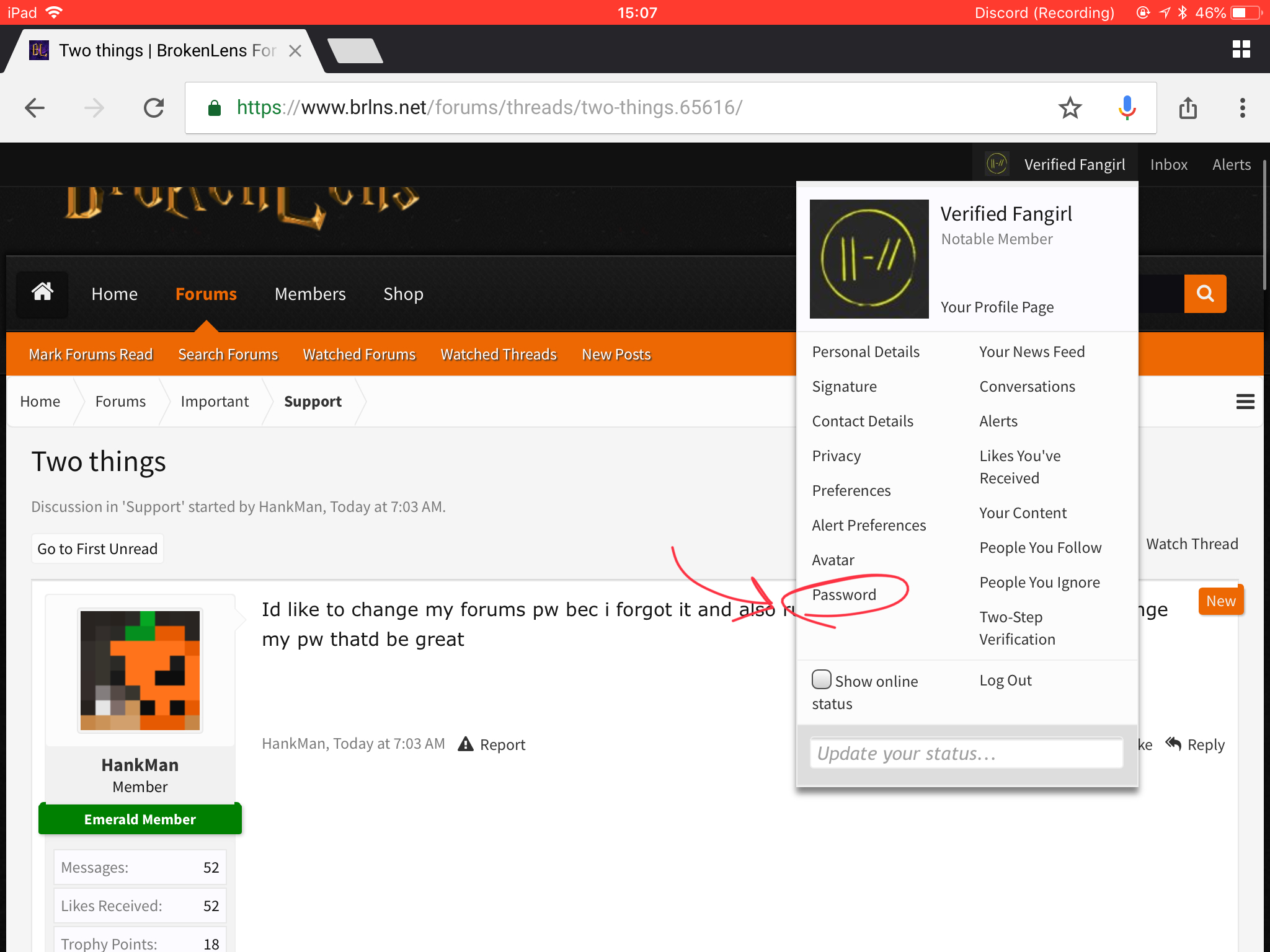Image resolution: width=1270 pixels, height=952 pixels.
Task: Open the share sheet icon
Action: 1188,108
